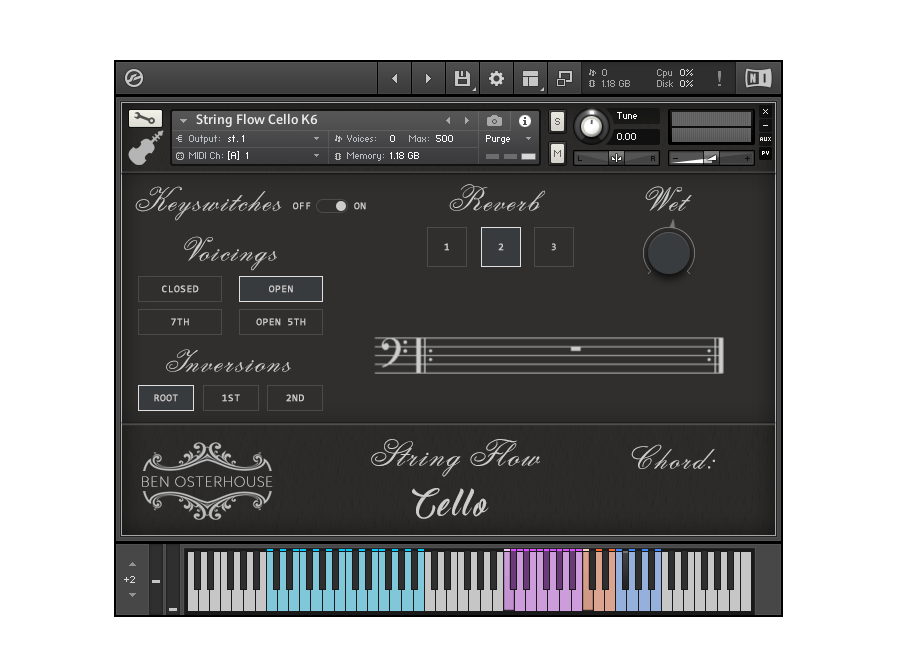Viewport: 898px width, 672px height.
Task: Open the Purge dropdown menu
Action: (509, 139)
